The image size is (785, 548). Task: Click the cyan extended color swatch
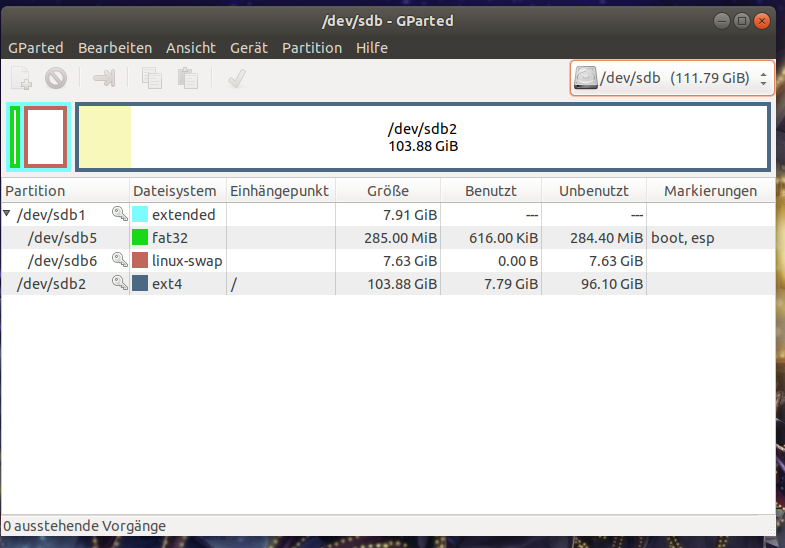140,214
